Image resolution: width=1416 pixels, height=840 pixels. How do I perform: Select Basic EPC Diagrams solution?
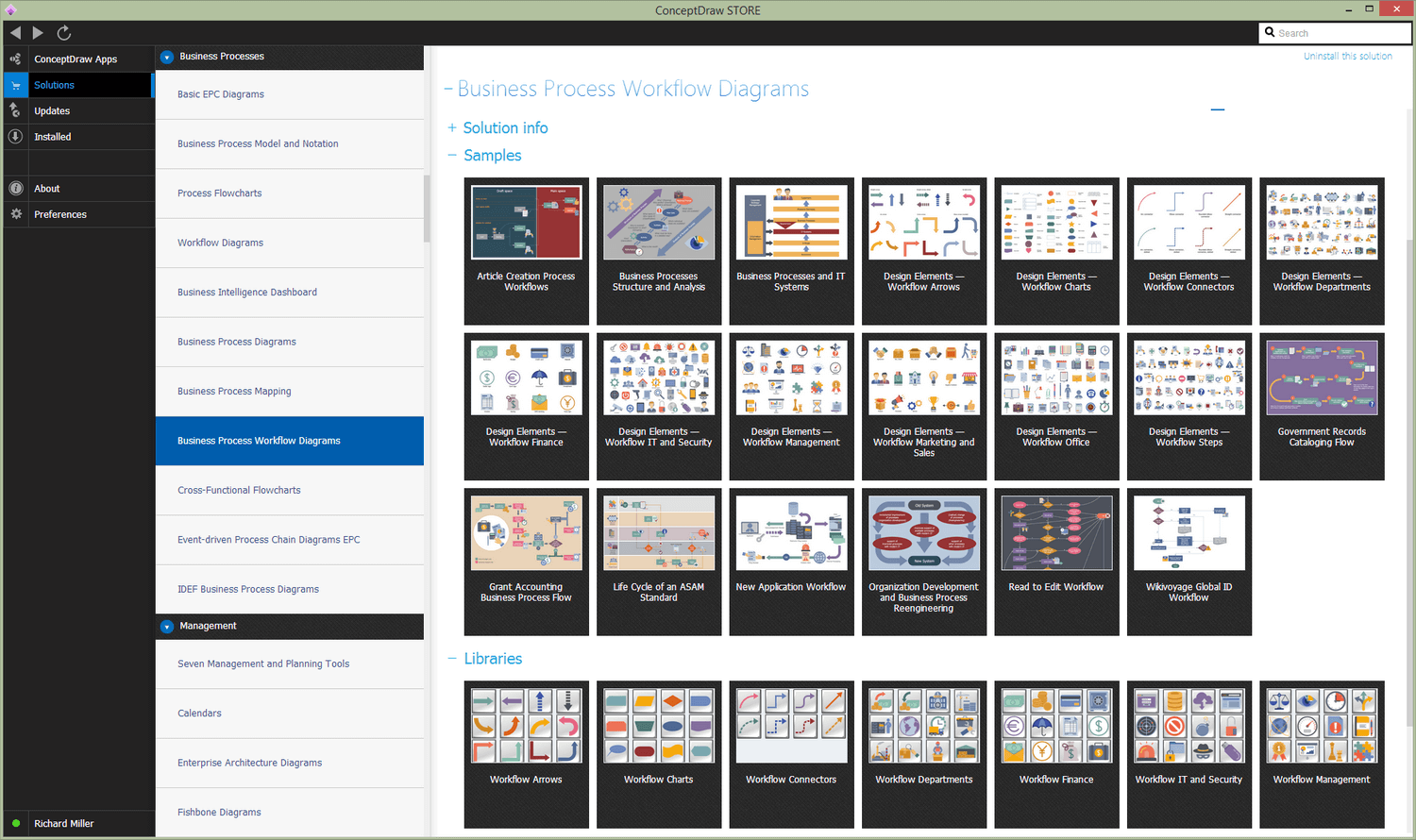coord(290,94)
